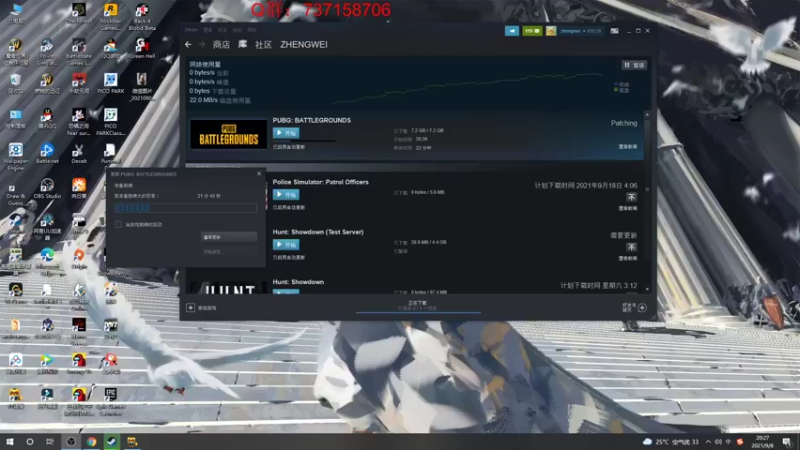Pause all downloads with the 暂停 button
This screenshot has width=800, height=450.
[634, 65]
